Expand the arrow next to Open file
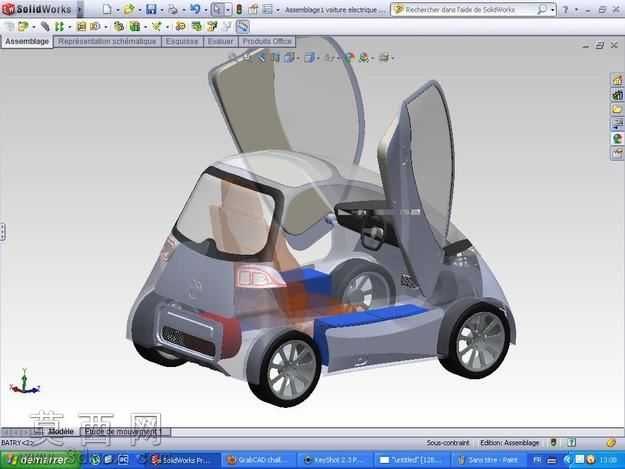 140,10
